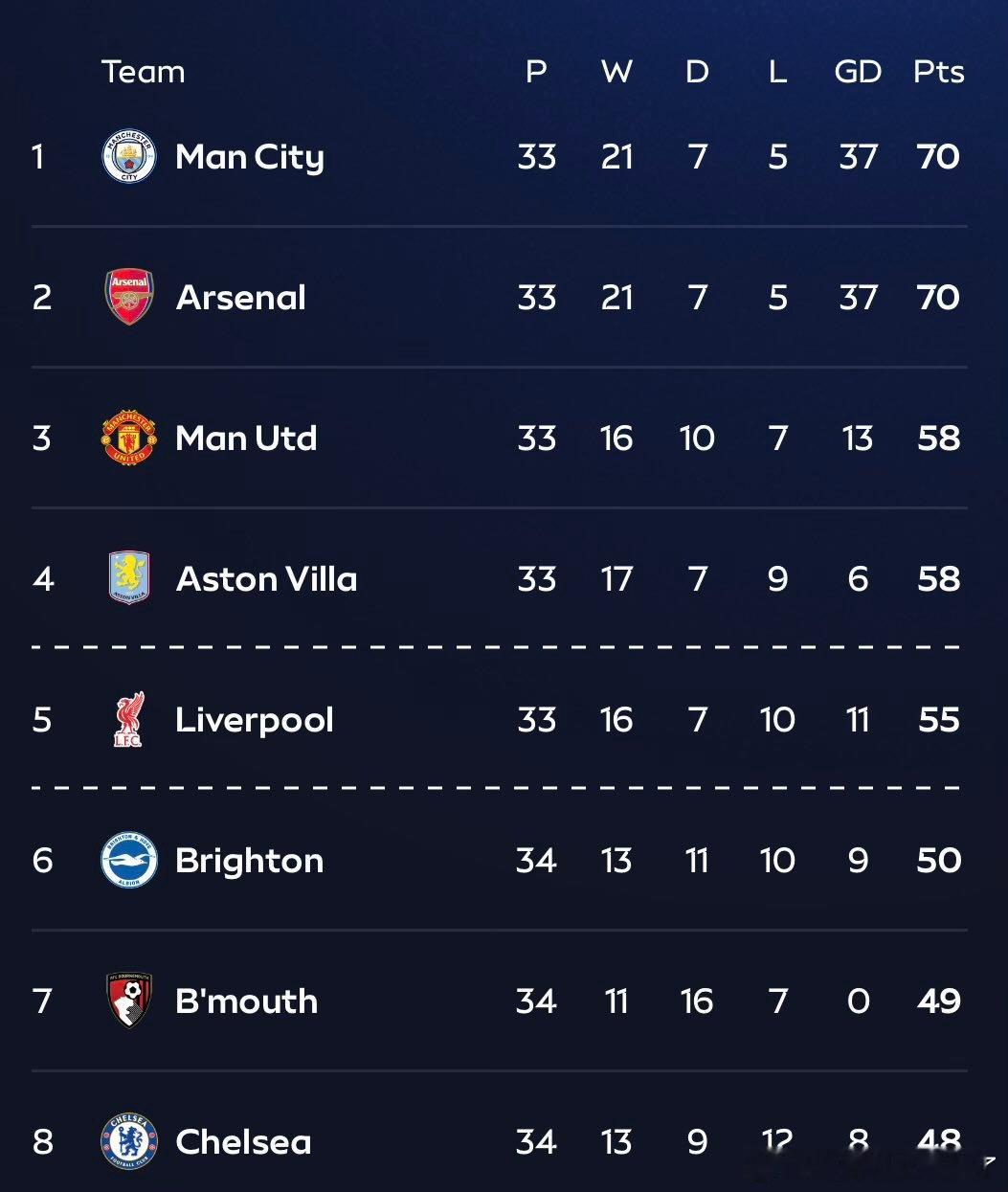The image size is (1008, 1192).
Task: Select the Chelsea team name
Action: click(x=243, y=1142)
